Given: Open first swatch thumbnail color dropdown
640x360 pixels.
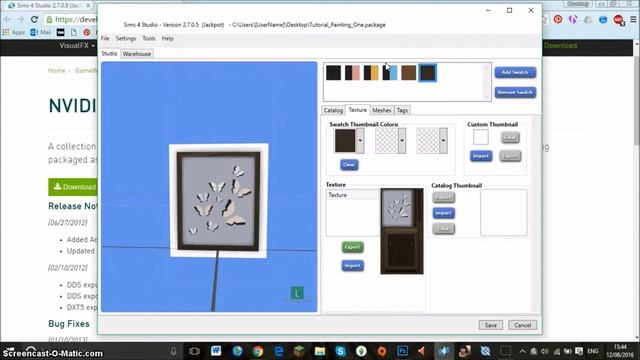Looking at the screenshot, I should (x=360, y=140).
